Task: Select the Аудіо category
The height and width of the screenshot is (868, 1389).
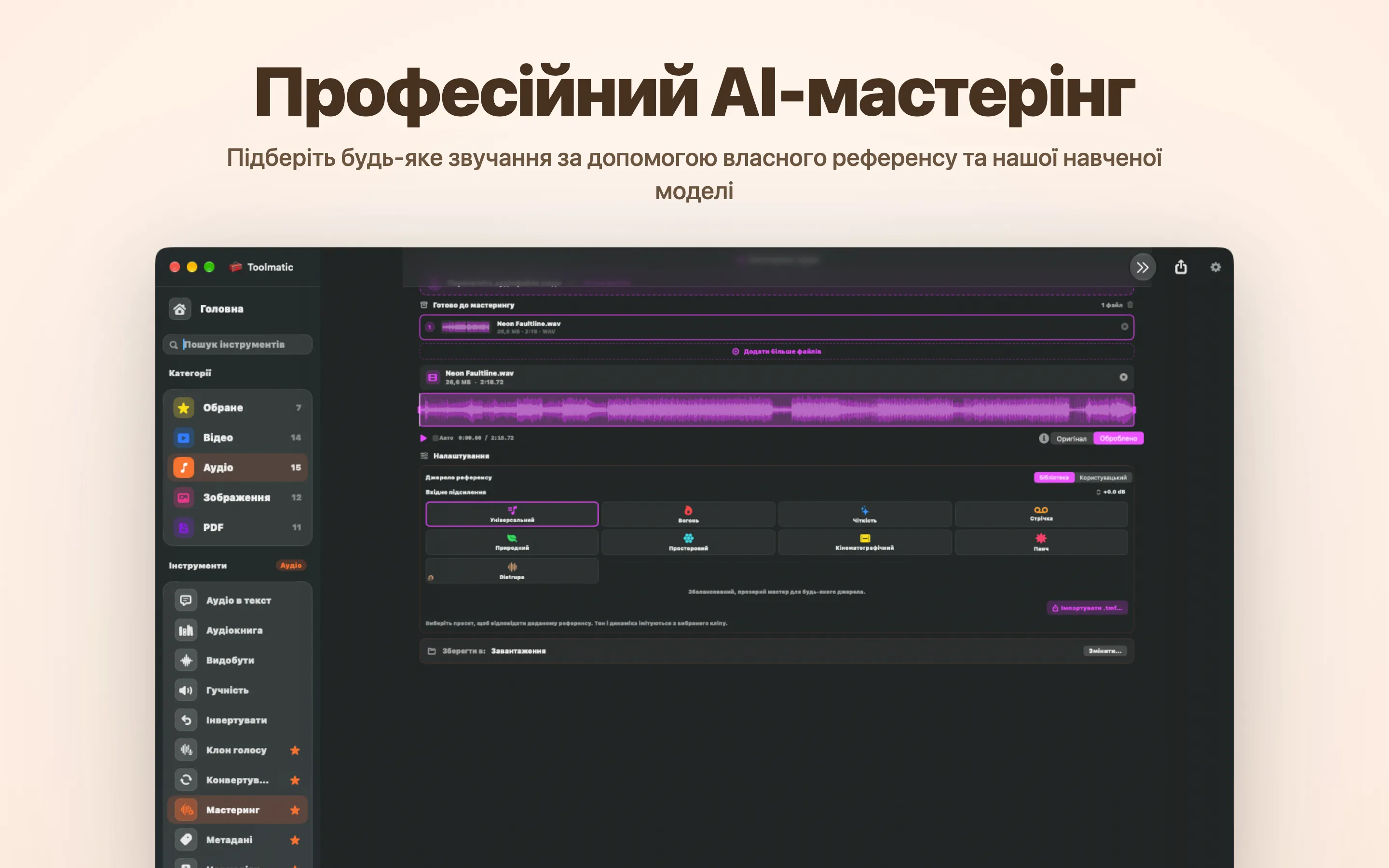Action: [238, 467]
